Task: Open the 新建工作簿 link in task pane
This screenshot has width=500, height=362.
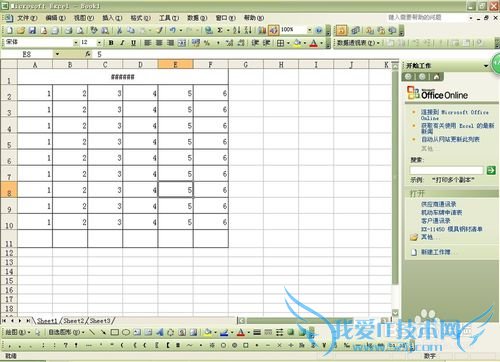Action: [436, 252]
